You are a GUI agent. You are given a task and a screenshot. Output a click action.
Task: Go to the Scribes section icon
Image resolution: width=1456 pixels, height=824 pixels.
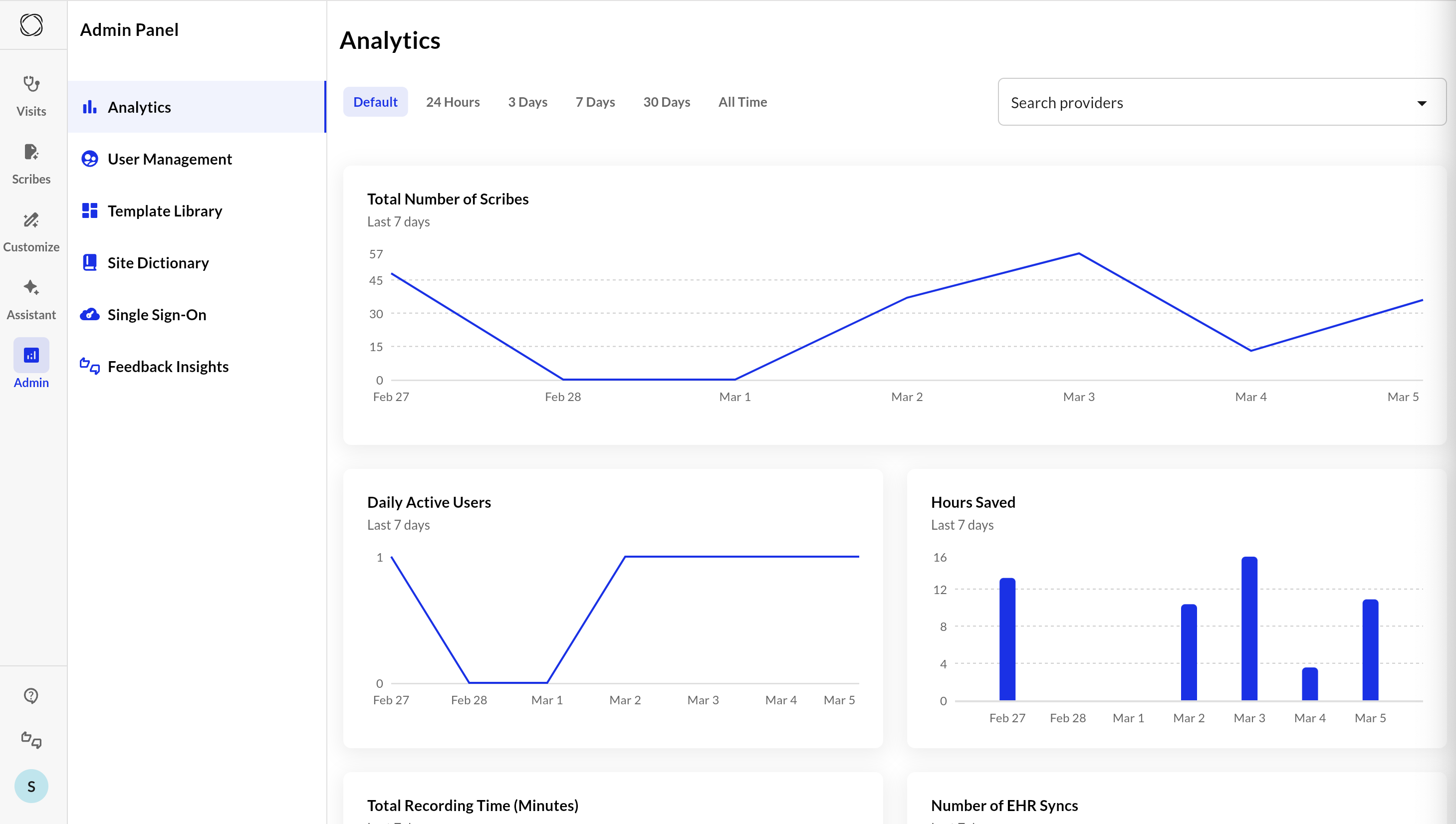click(x=31, y=152)
